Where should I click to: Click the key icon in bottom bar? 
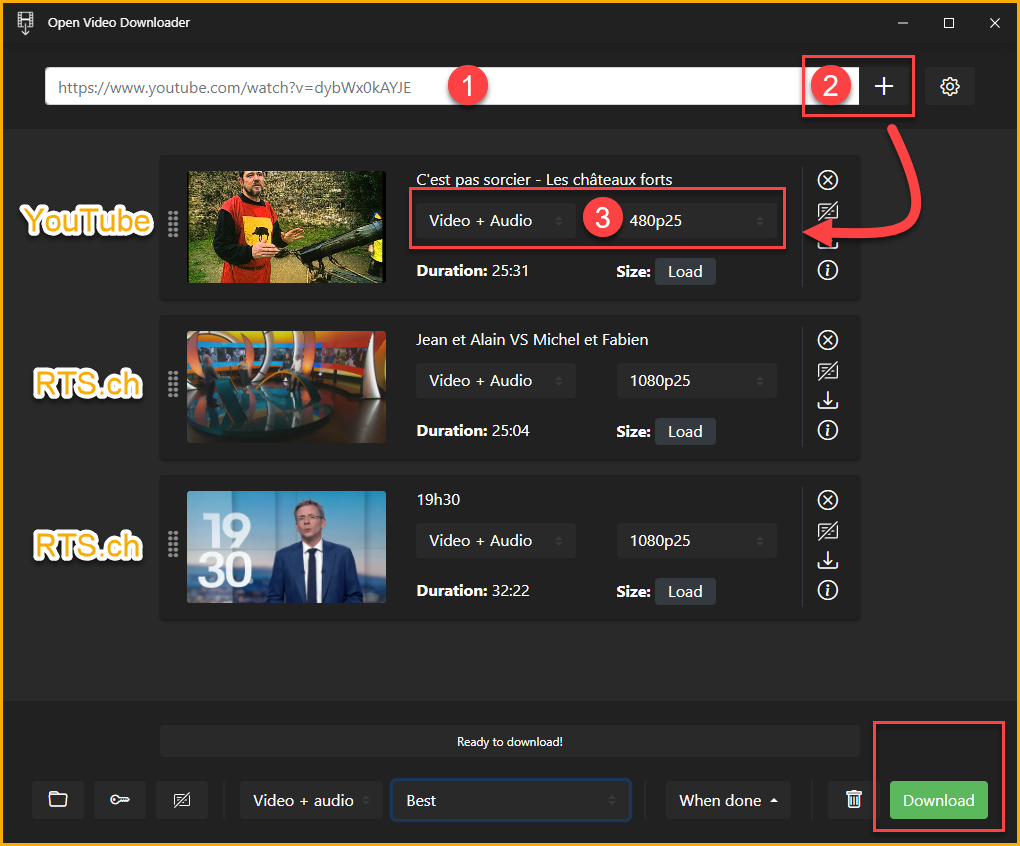tap(120, 800)
